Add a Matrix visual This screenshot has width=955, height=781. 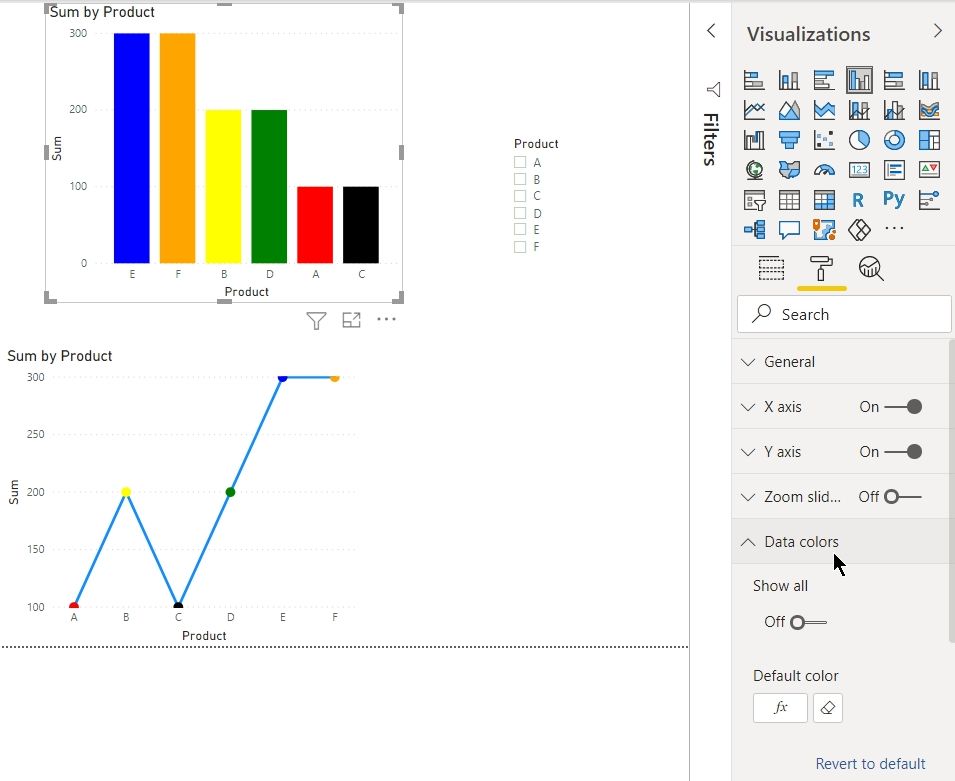click(x=824, y=200)
